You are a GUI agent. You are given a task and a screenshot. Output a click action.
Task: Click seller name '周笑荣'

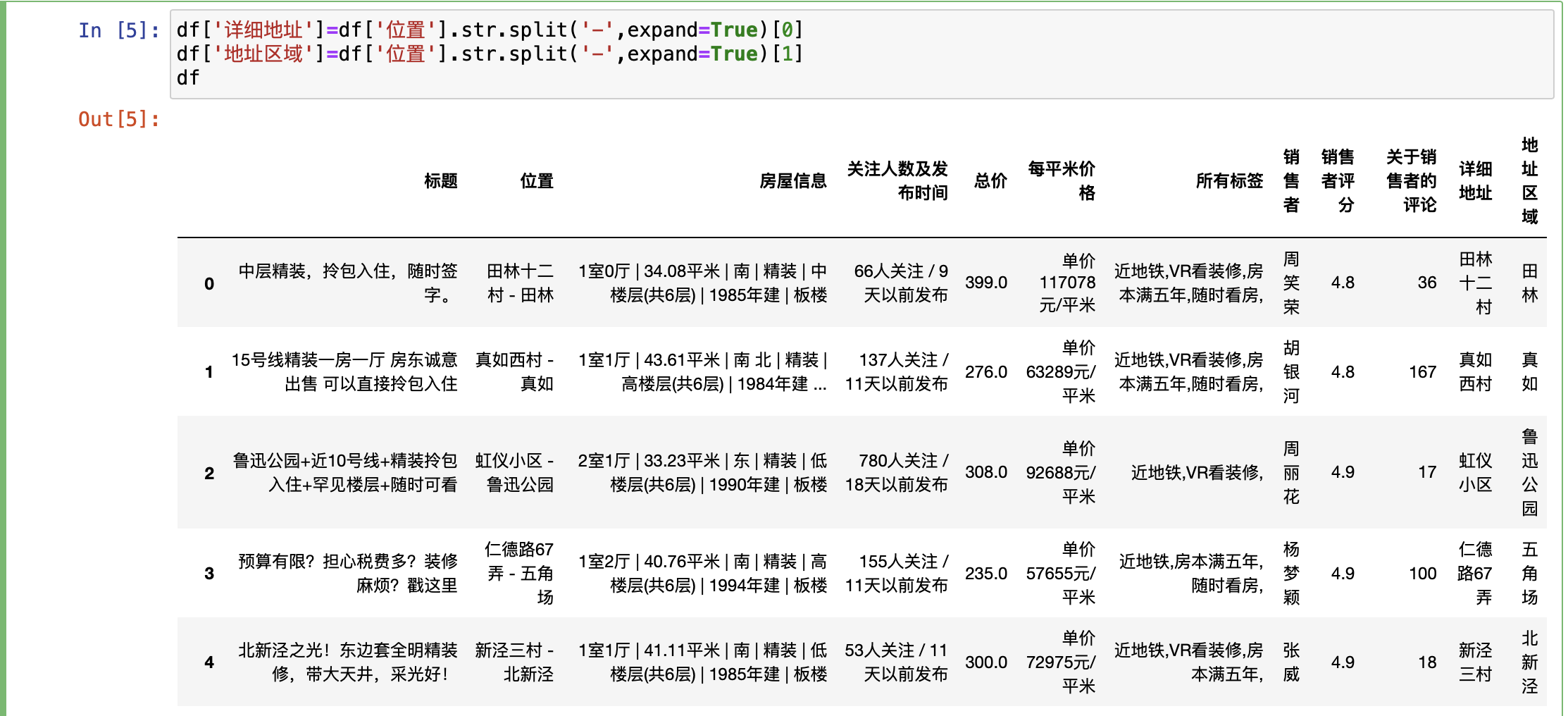coord(1291,283)
